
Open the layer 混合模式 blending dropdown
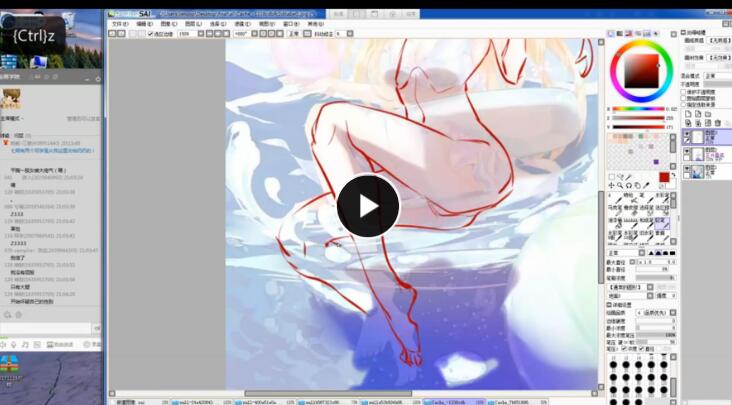pos(718,75)
